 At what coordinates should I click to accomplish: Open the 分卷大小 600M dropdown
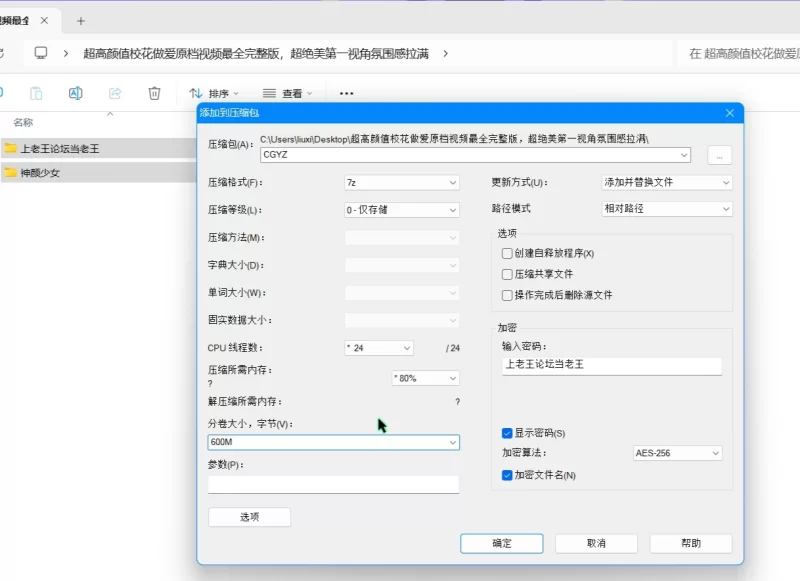point(334,442)
